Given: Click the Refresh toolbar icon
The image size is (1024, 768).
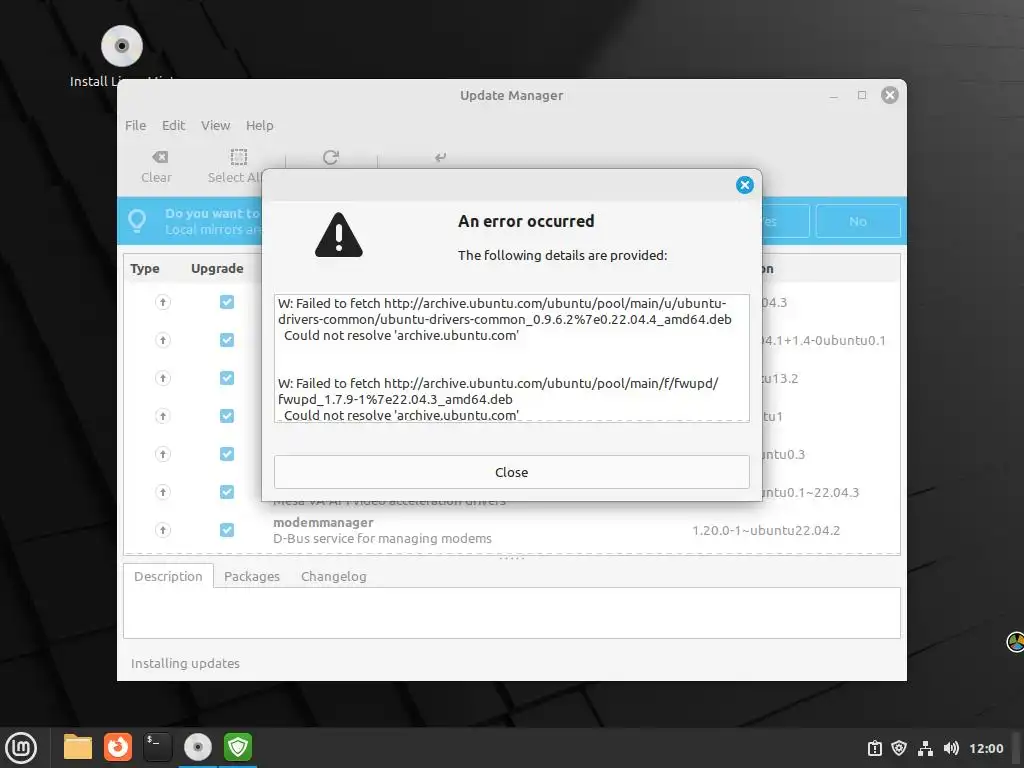Looking at the screenshot, I should click(331, 157).
